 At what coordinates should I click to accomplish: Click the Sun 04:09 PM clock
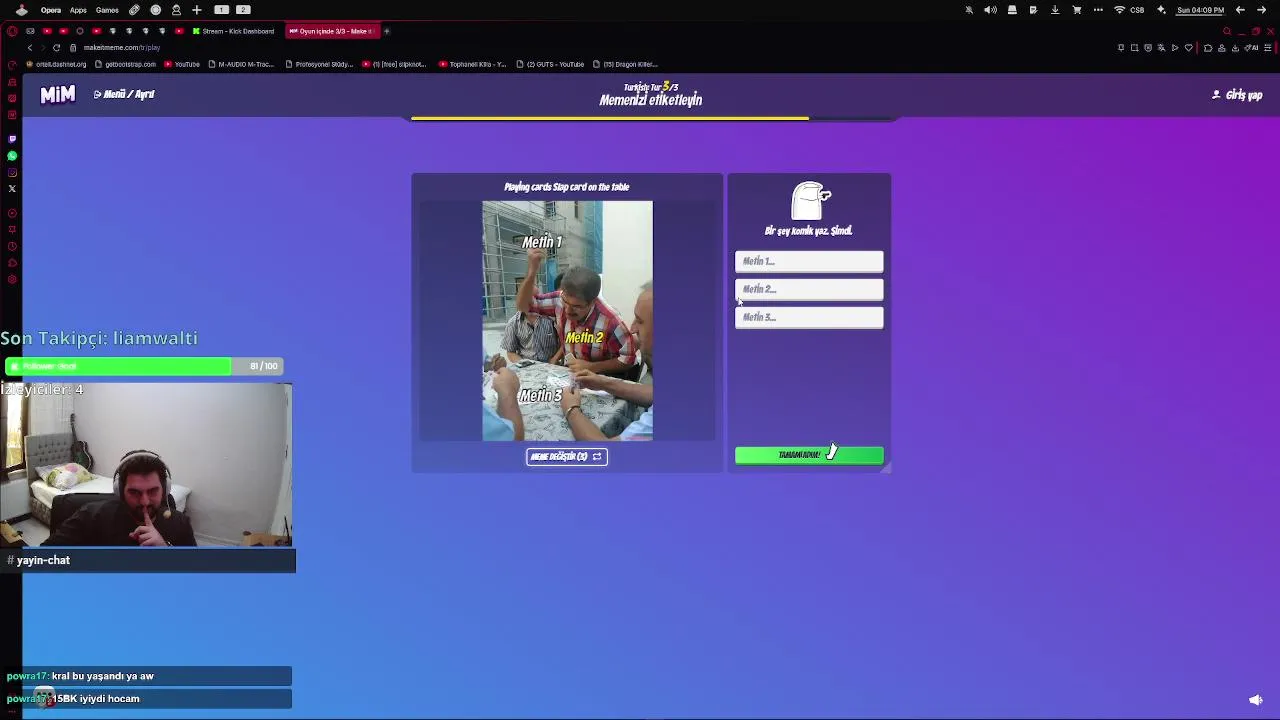(1200, 10)
